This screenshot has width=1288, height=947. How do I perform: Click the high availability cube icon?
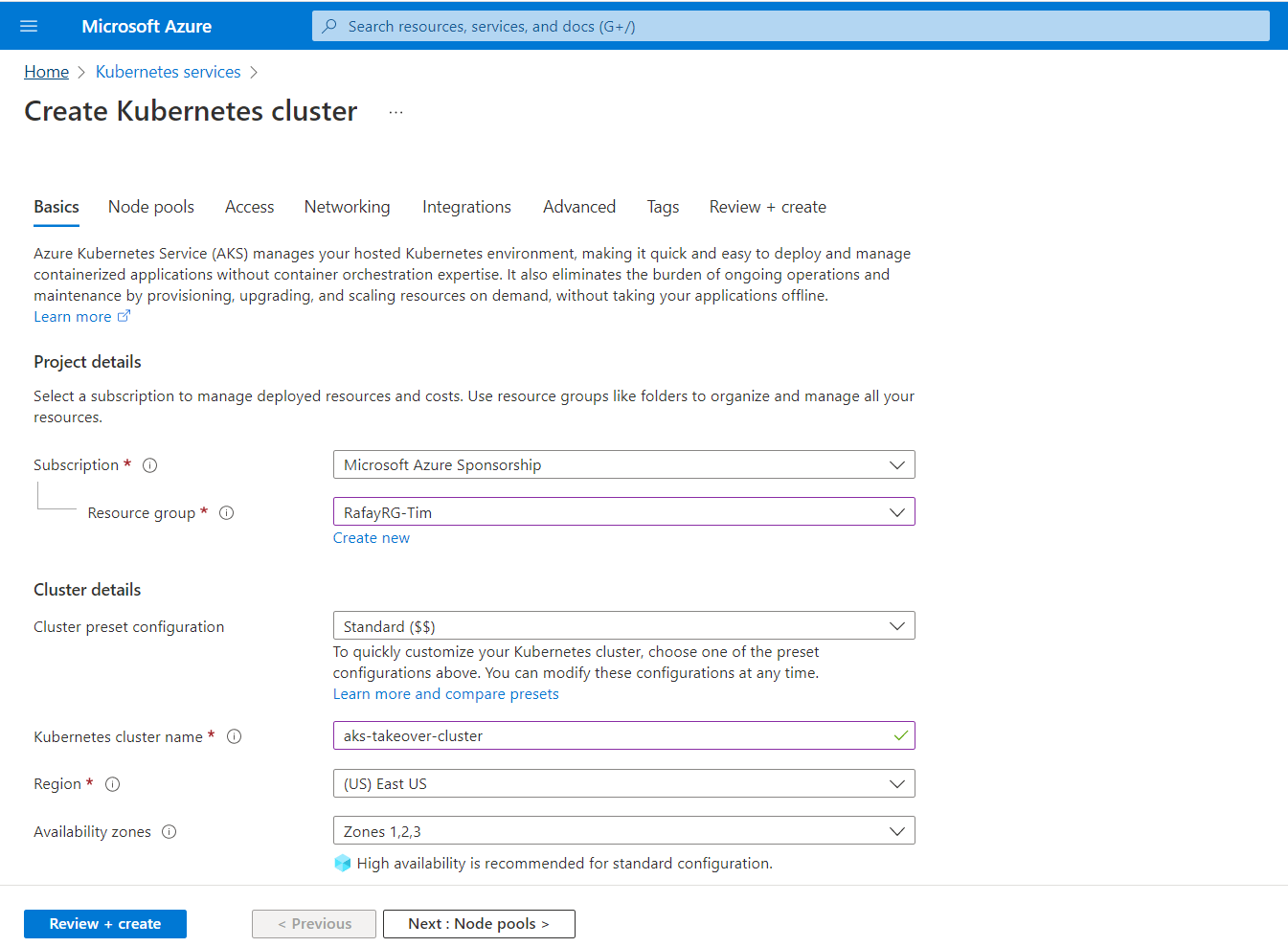tap(343, 863)
